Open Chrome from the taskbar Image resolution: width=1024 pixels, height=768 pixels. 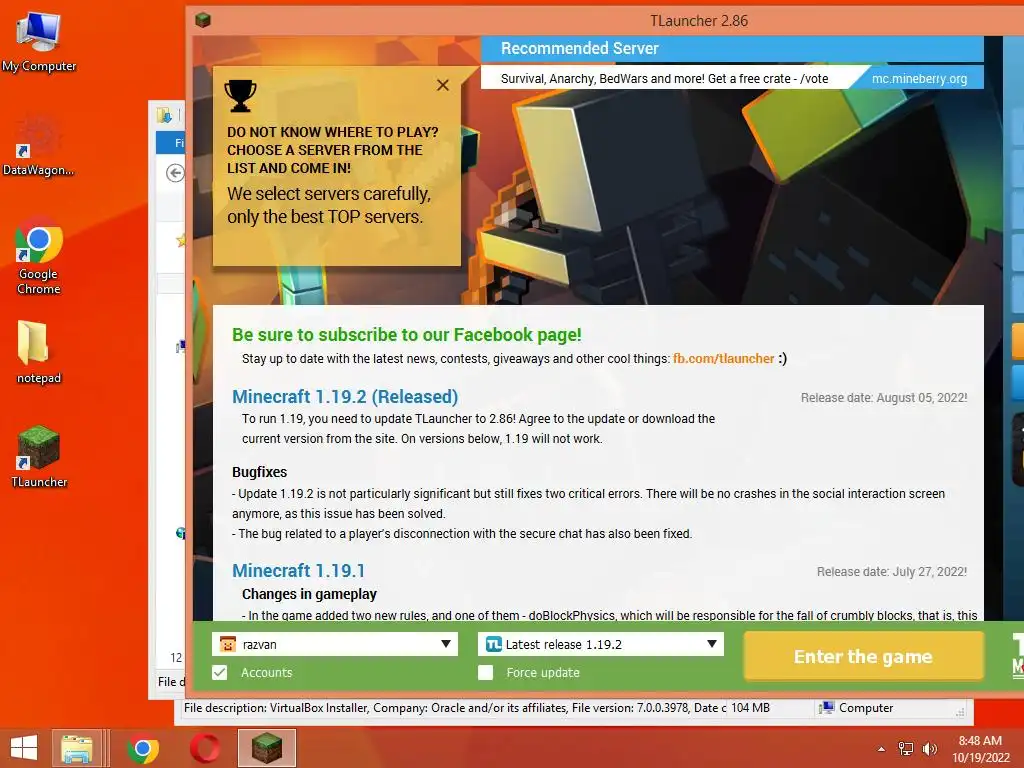tap(142, 748)
